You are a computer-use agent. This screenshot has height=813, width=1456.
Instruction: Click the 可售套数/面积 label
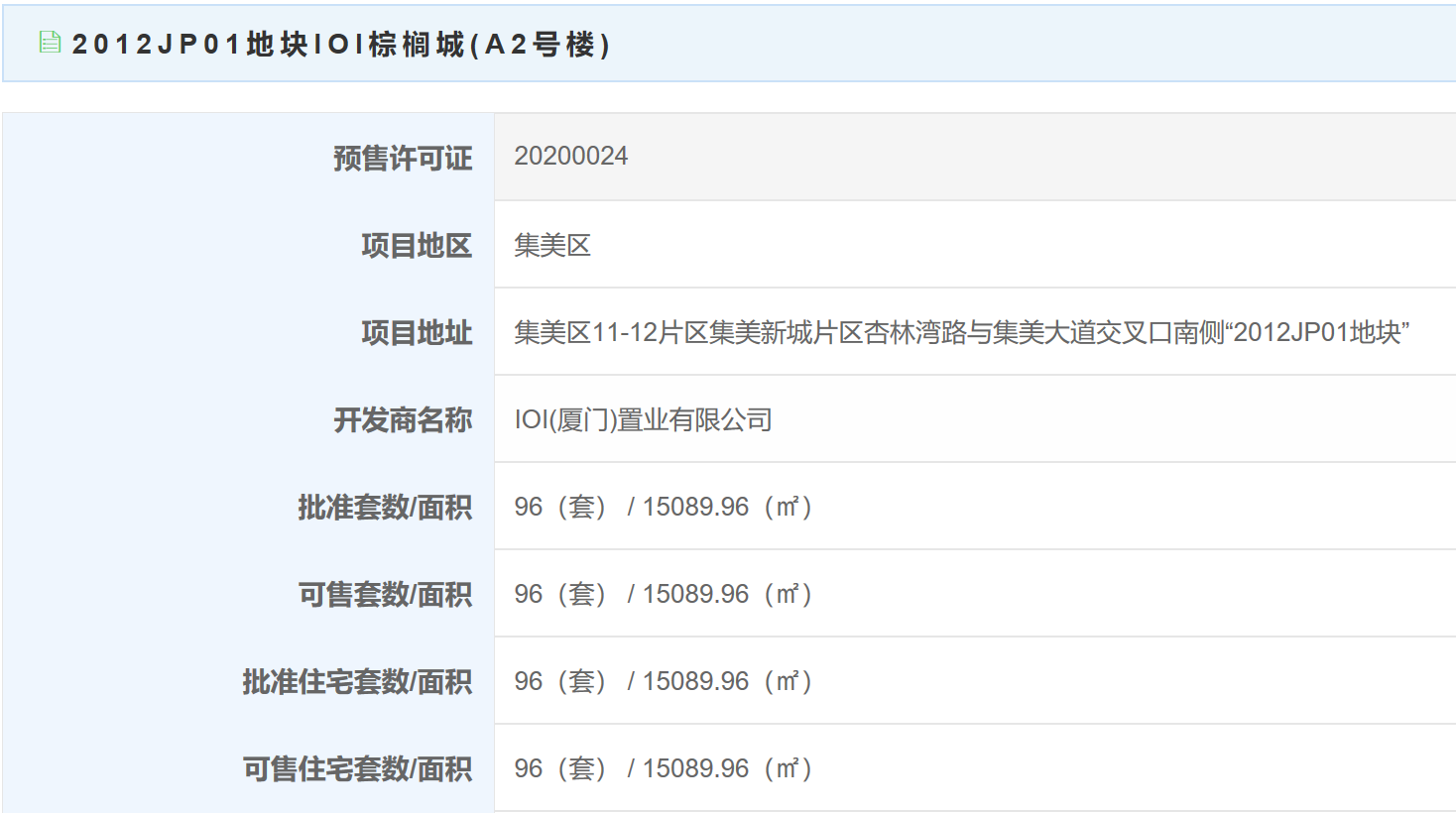pyautogui.click(x=385, y=595)
